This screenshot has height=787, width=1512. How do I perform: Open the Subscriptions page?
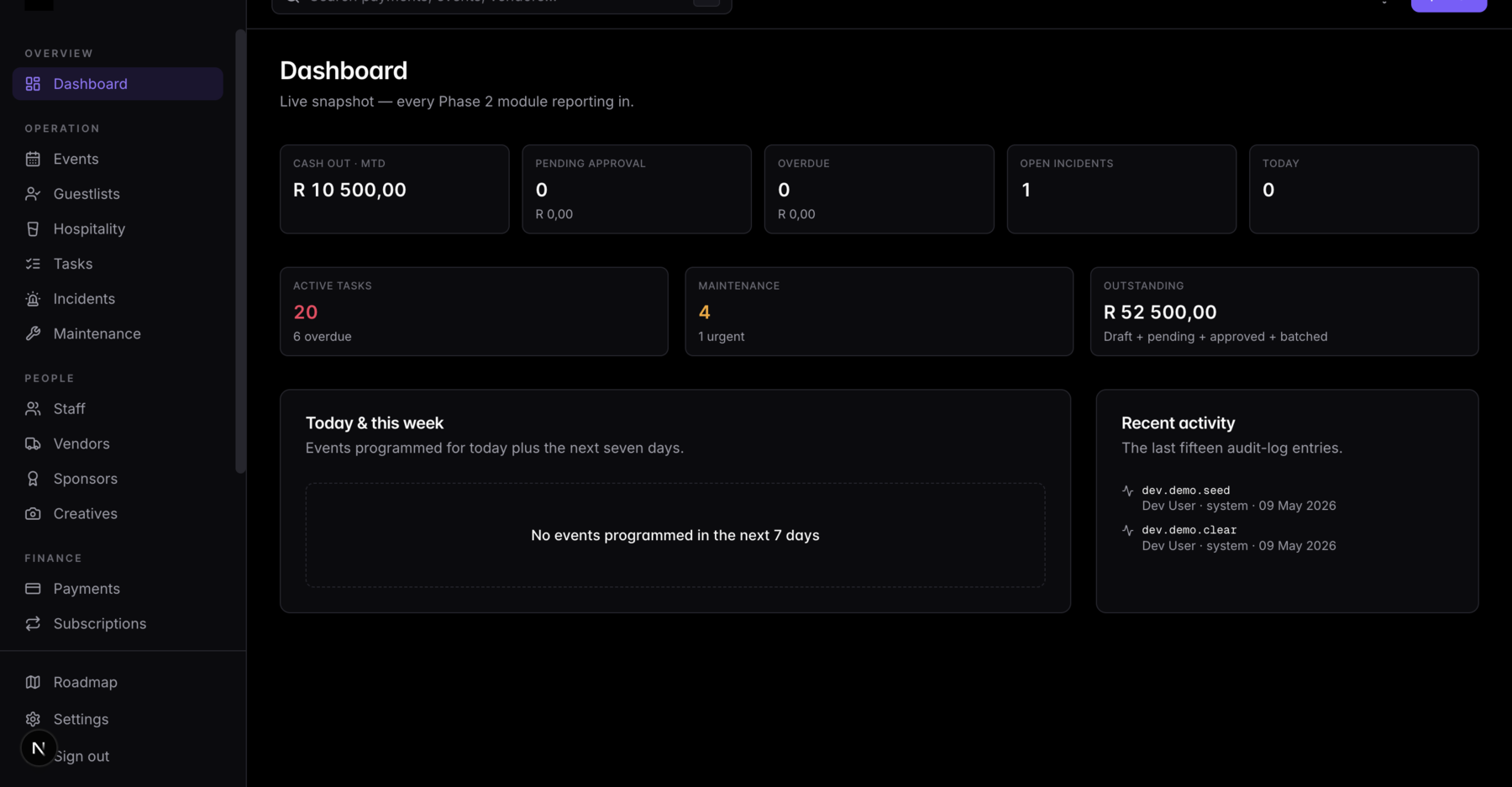(118, 624)
